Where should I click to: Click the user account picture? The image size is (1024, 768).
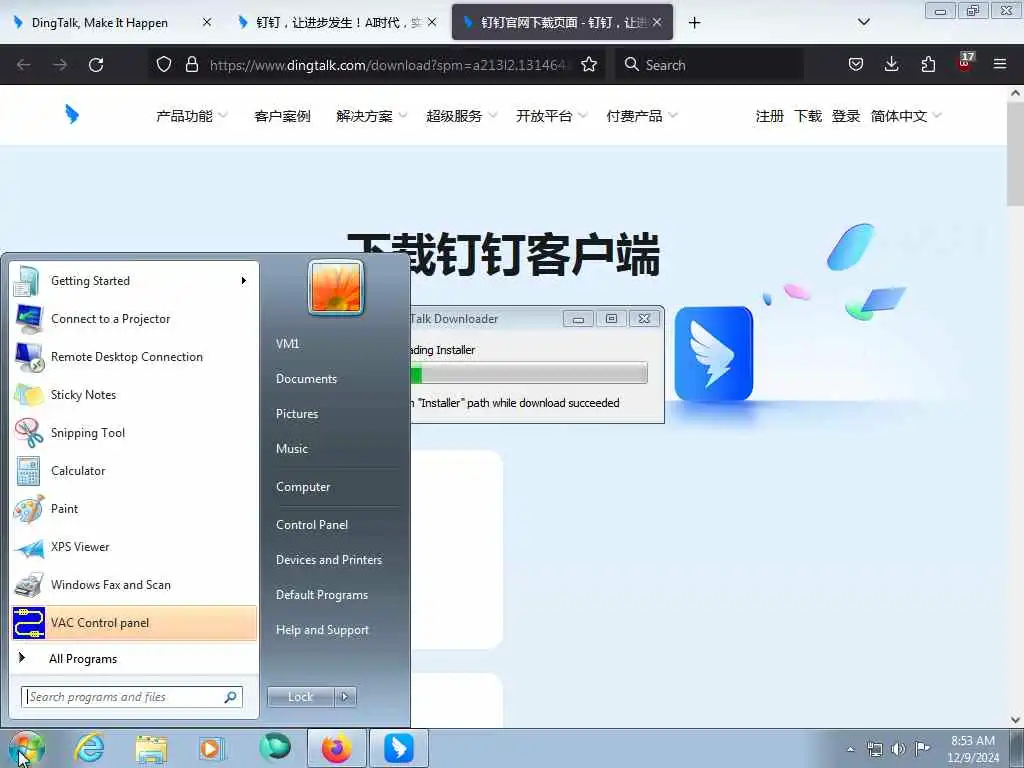pos(336,287)
